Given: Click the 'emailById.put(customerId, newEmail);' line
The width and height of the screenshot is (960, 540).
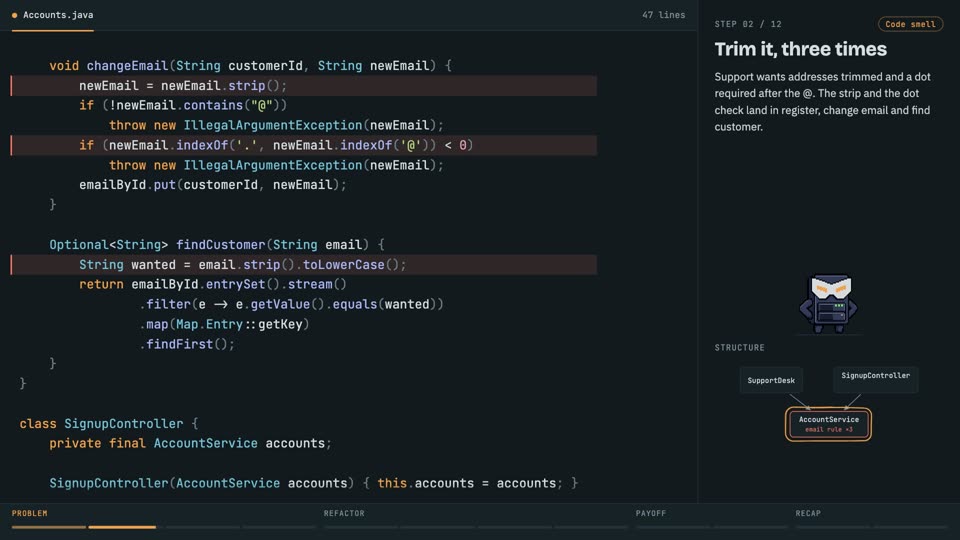Looking at the screenshot, I should pos(212,185).
